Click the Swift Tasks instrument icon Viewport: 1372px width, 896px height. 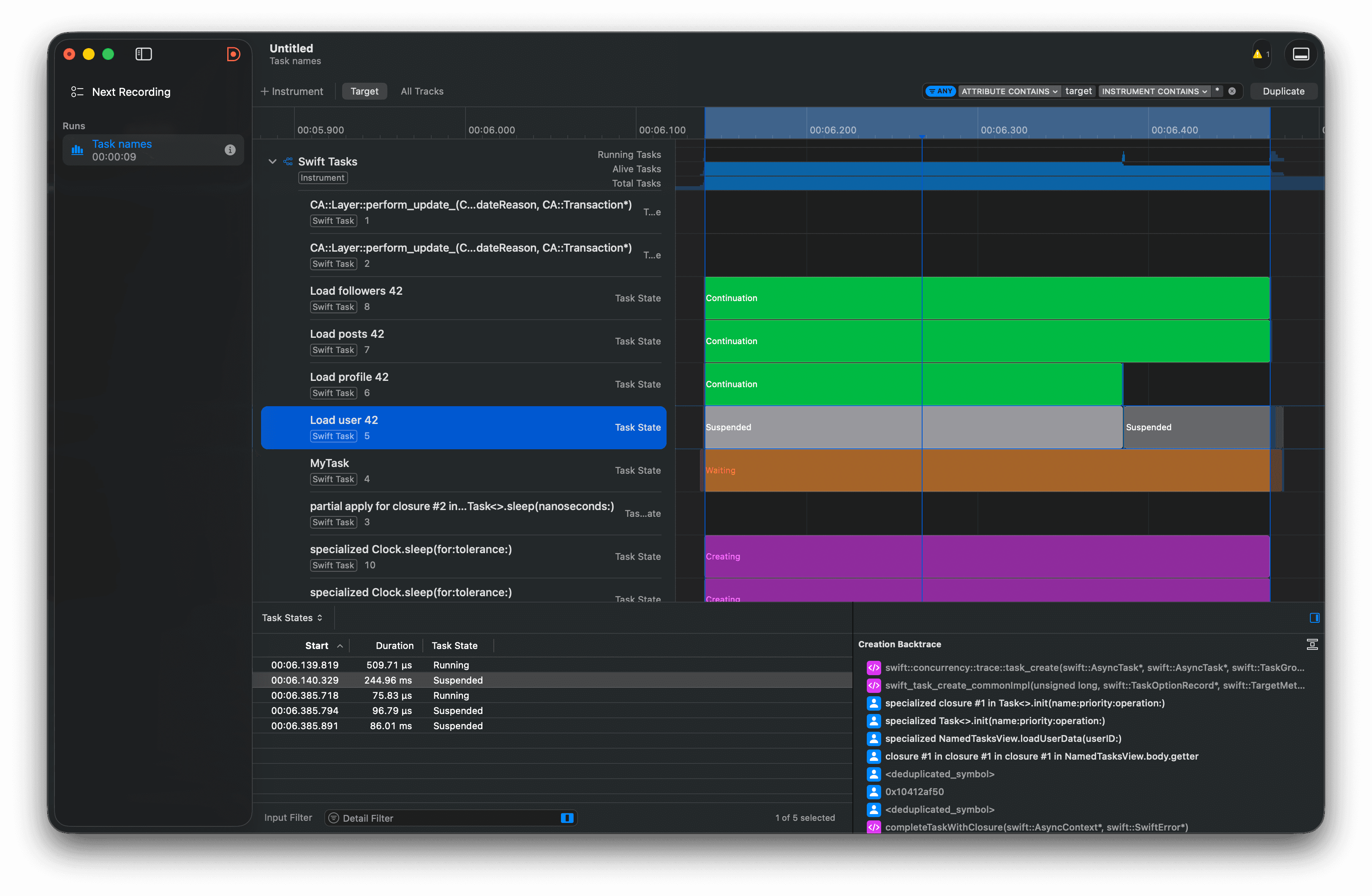tap(288, 162)
